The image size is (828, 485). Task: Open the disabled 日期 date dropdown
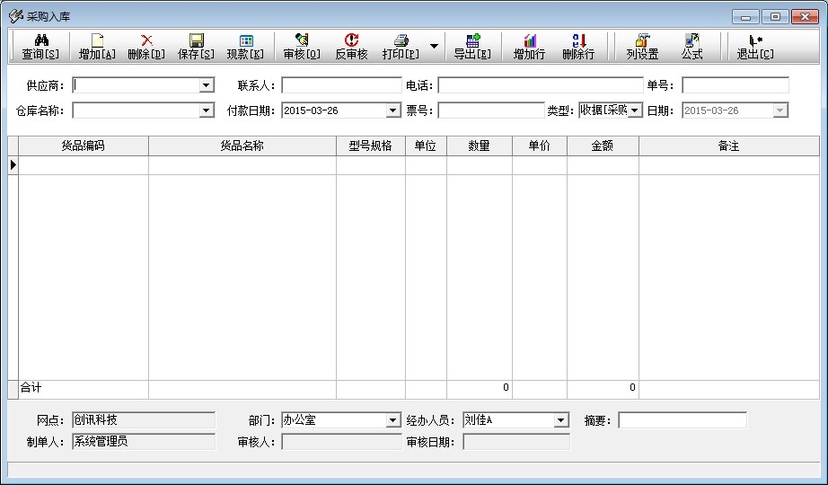click(x=780, y=110)
